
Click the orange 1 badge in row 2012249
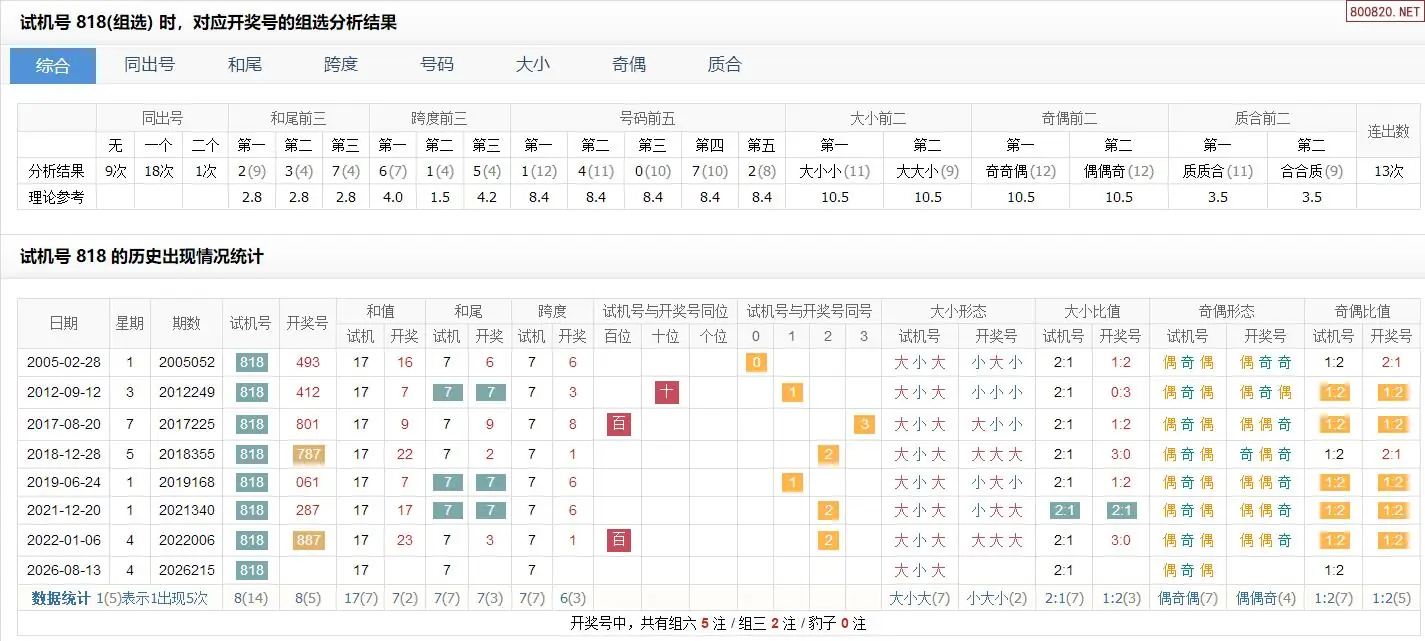tap(792, 393)
